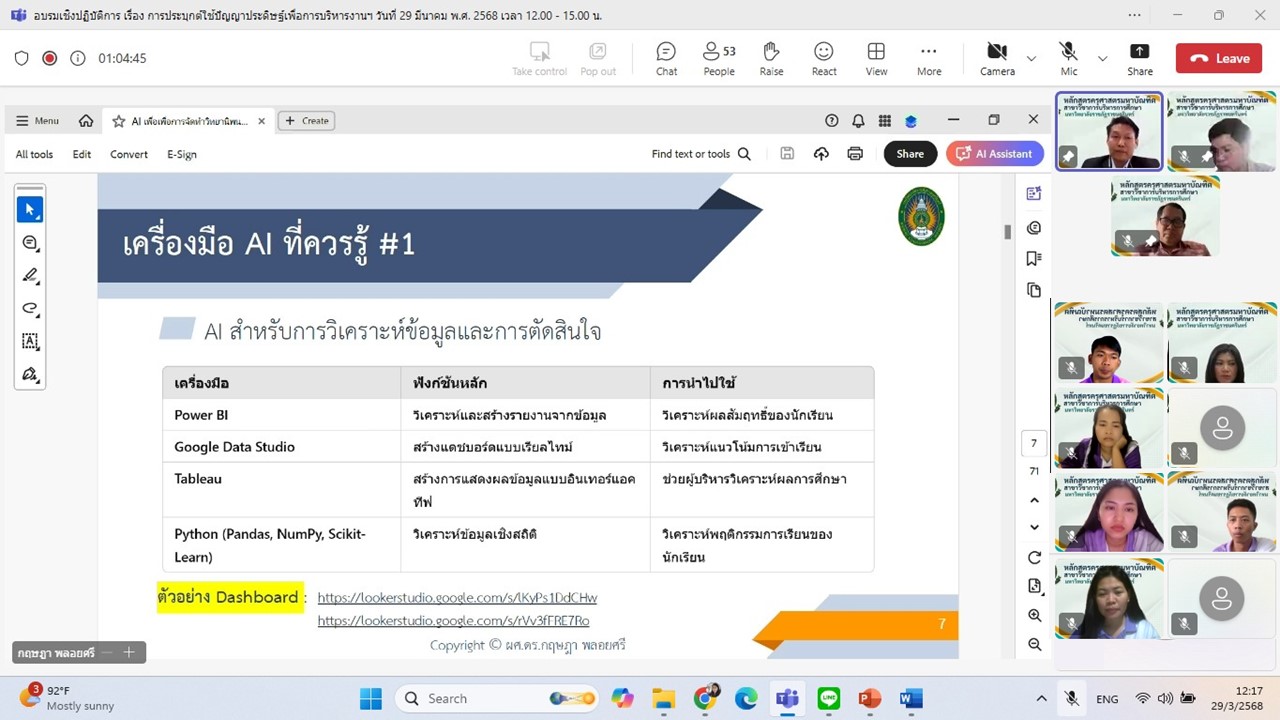Open the All tools menu
1280x720 pixels.
point(34,154)
